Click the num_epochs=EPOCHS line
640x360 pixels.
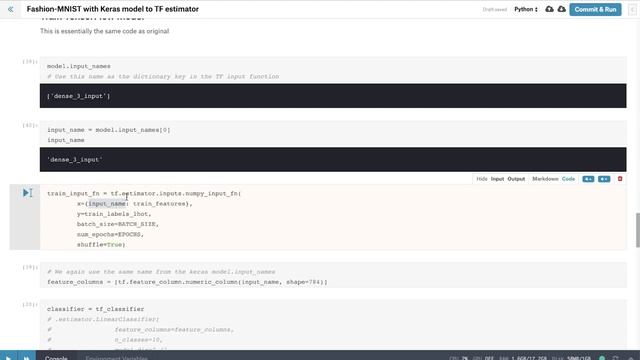110,234
